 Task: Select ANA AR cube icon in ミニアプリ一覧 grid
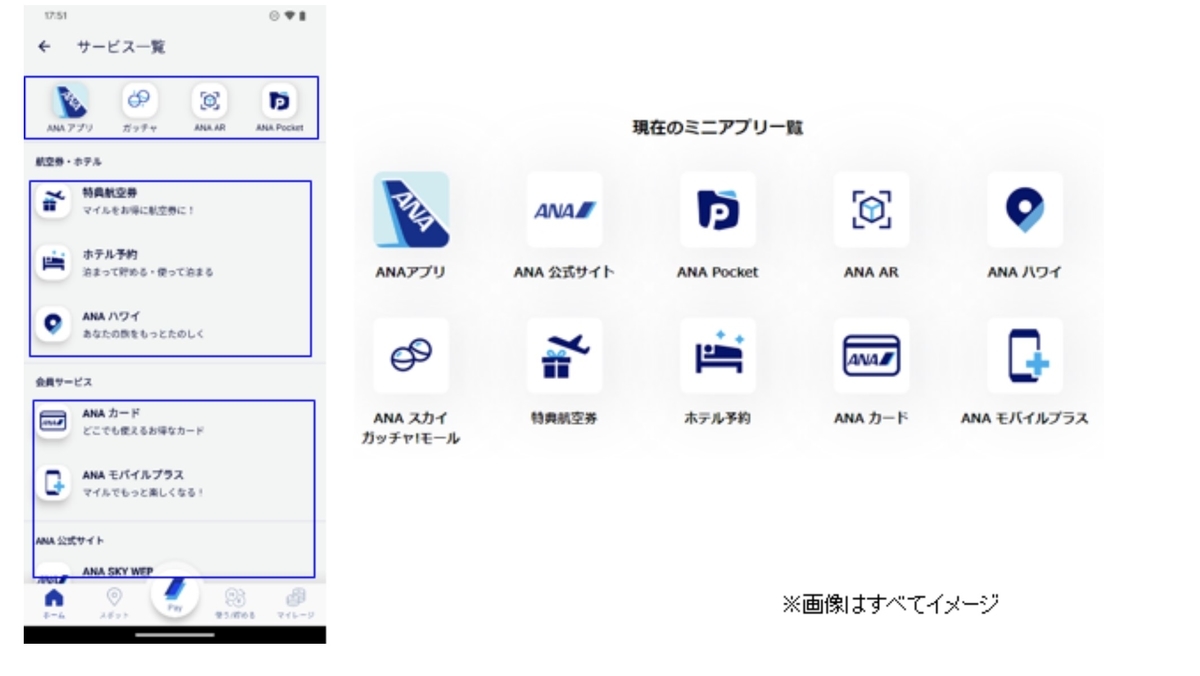871,210
